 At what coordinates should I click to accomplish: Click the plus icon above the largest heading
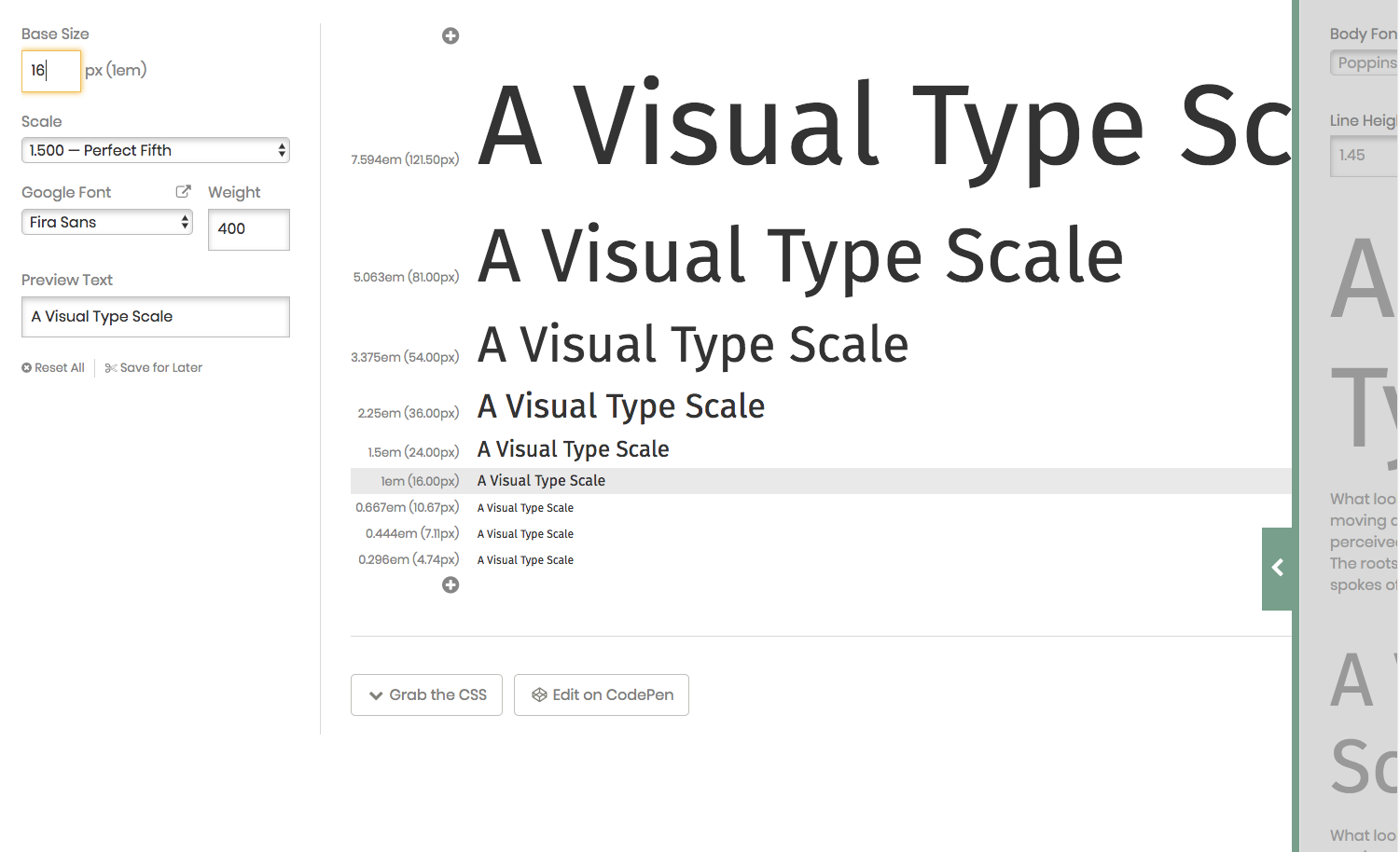450,35
